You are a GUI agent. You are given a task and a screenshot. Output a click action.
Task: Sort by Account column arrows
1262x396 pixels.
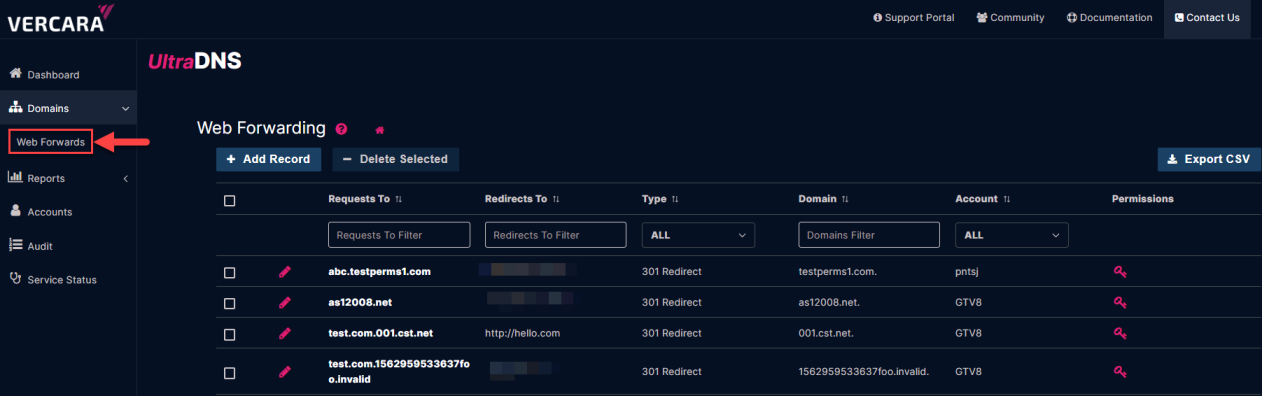click(x=1007, y=199)
